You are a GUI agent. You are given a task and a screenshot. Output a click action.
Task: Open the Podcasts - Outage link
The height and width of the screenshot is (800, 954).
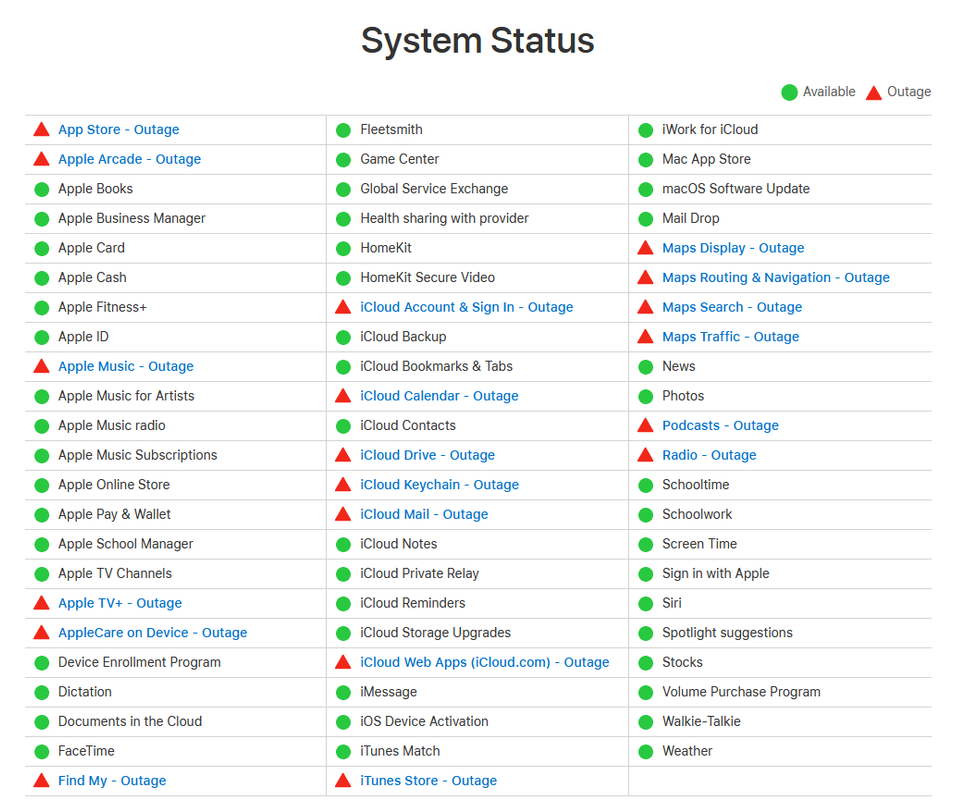pyautogui.click(x=720, y=425)
